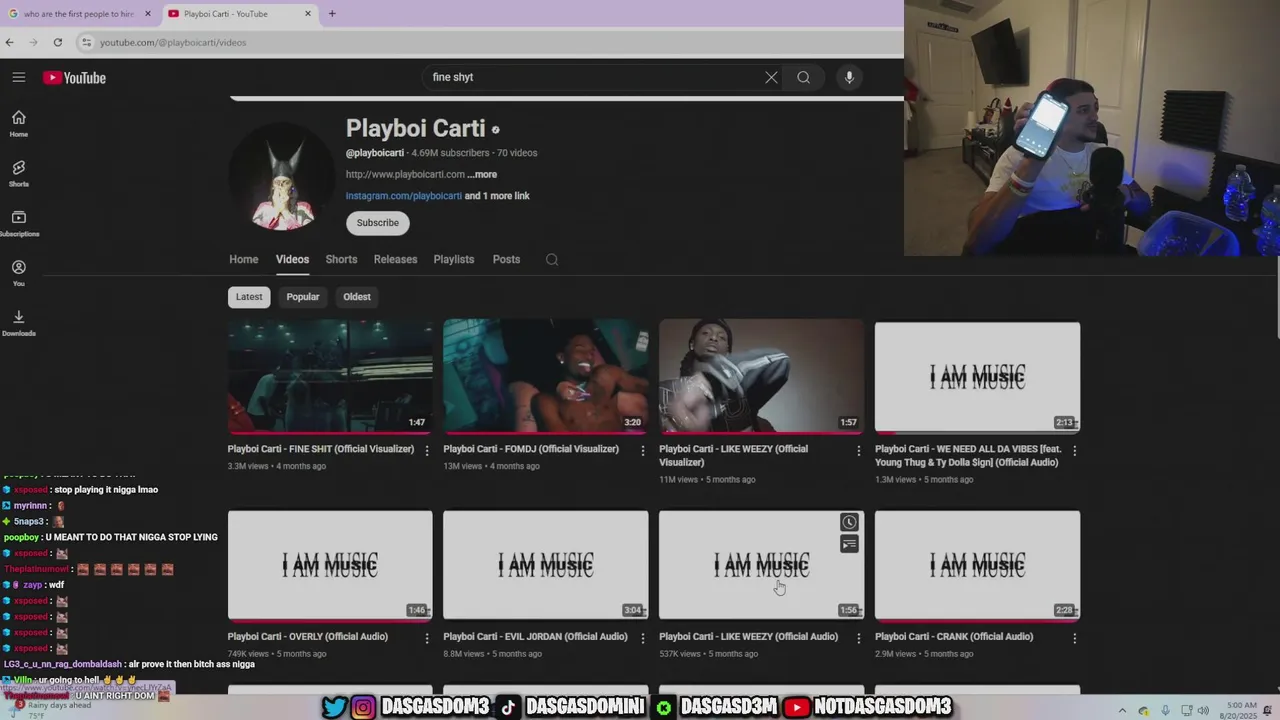Image resolution: width=1280 pixels, height=720 pixels.
Task: Open a new browser tab
Action: pyautogui.click(x=332, y=14)
